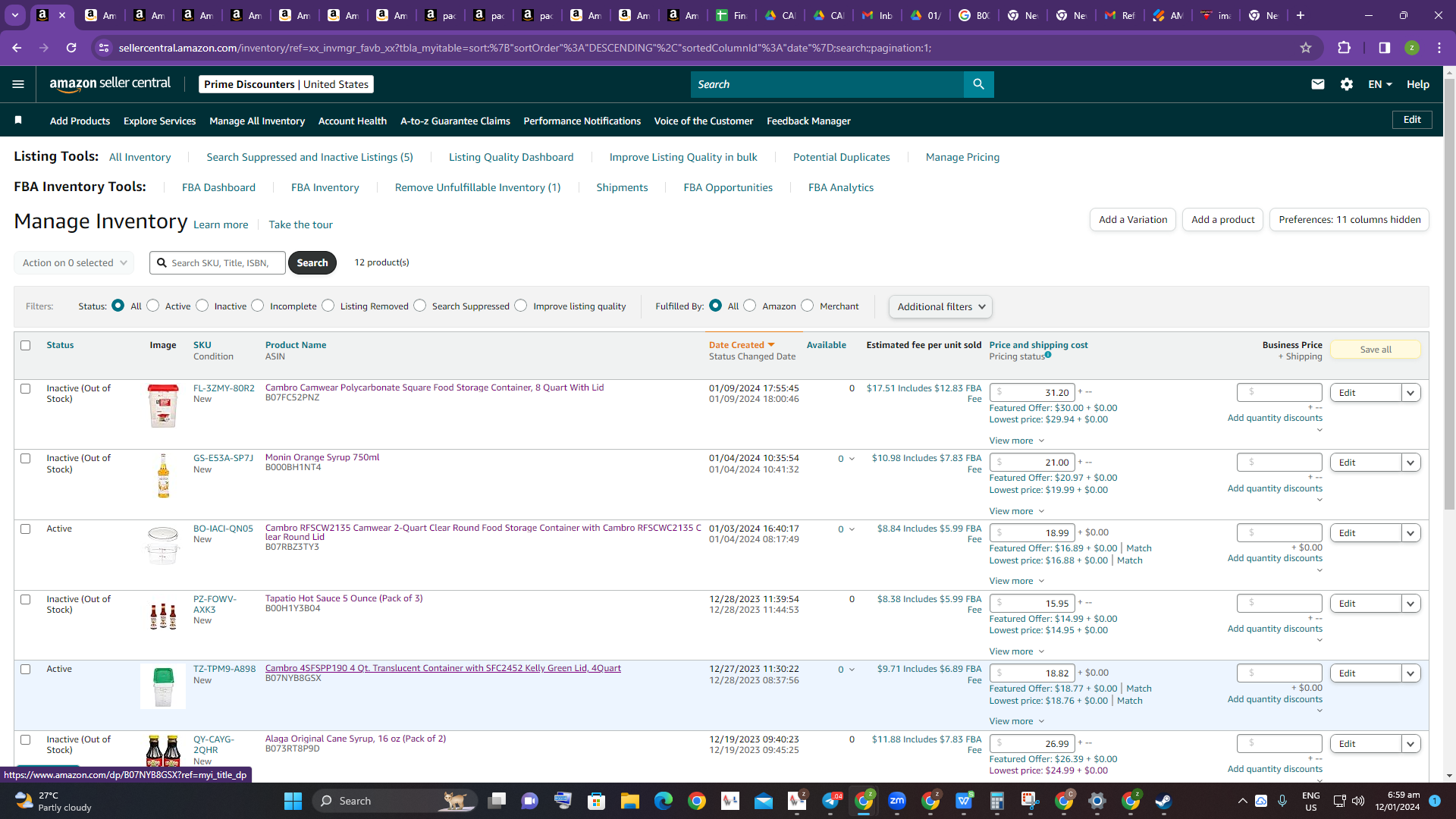Screen dimensions: 1456x819
Task: Filter by Fulfilled By Amazon radio
Action: tap(750, 306)
